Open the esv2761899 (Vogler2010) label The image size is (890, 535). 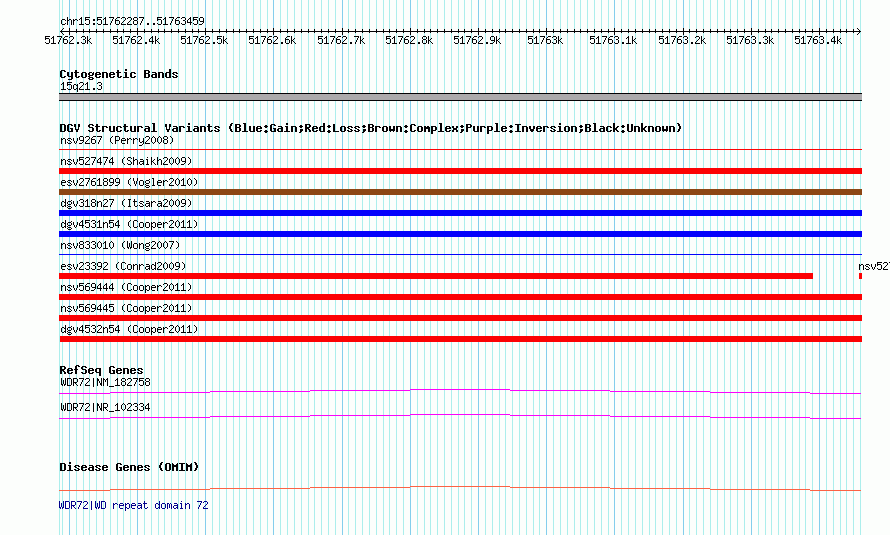(129, 182)
